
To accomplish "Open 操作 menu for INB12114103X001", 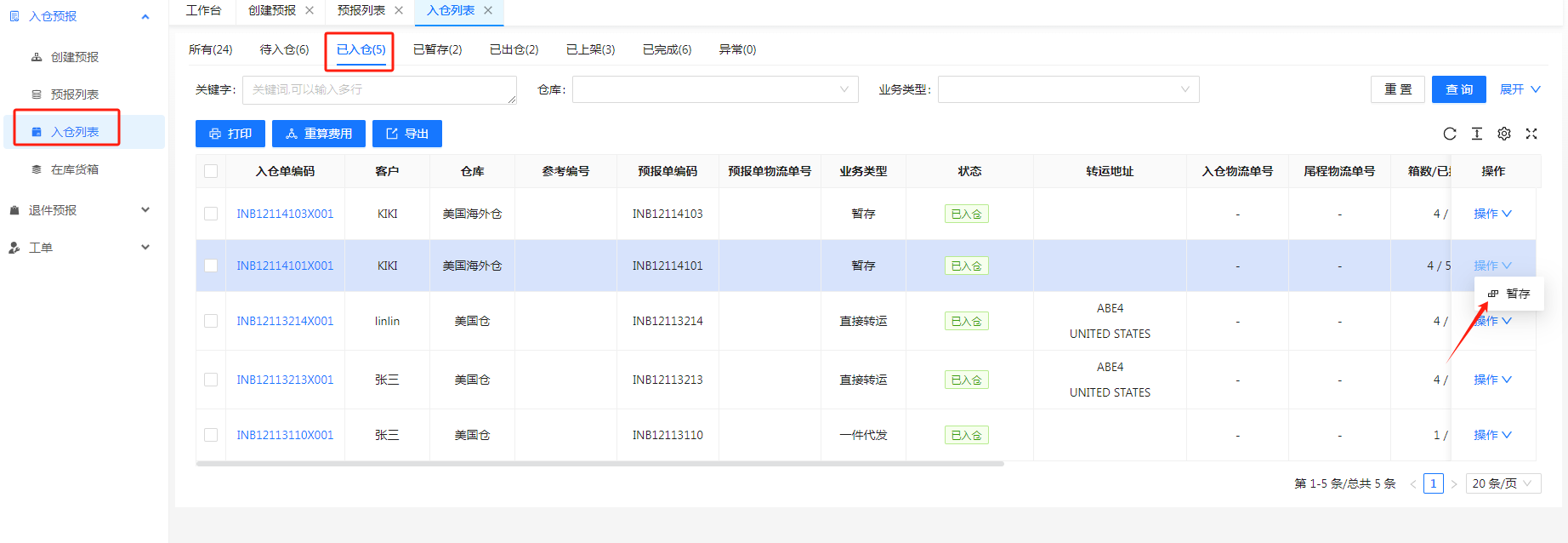I will (x=1492, y=214).
